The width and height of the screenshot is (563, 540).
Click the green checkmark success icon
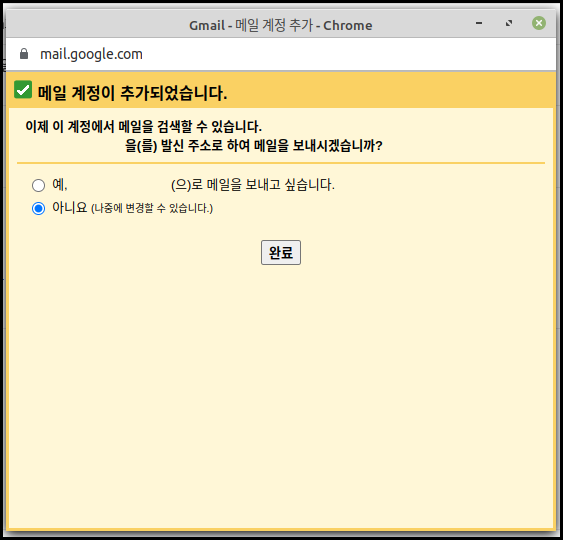[x=23, y=89]
